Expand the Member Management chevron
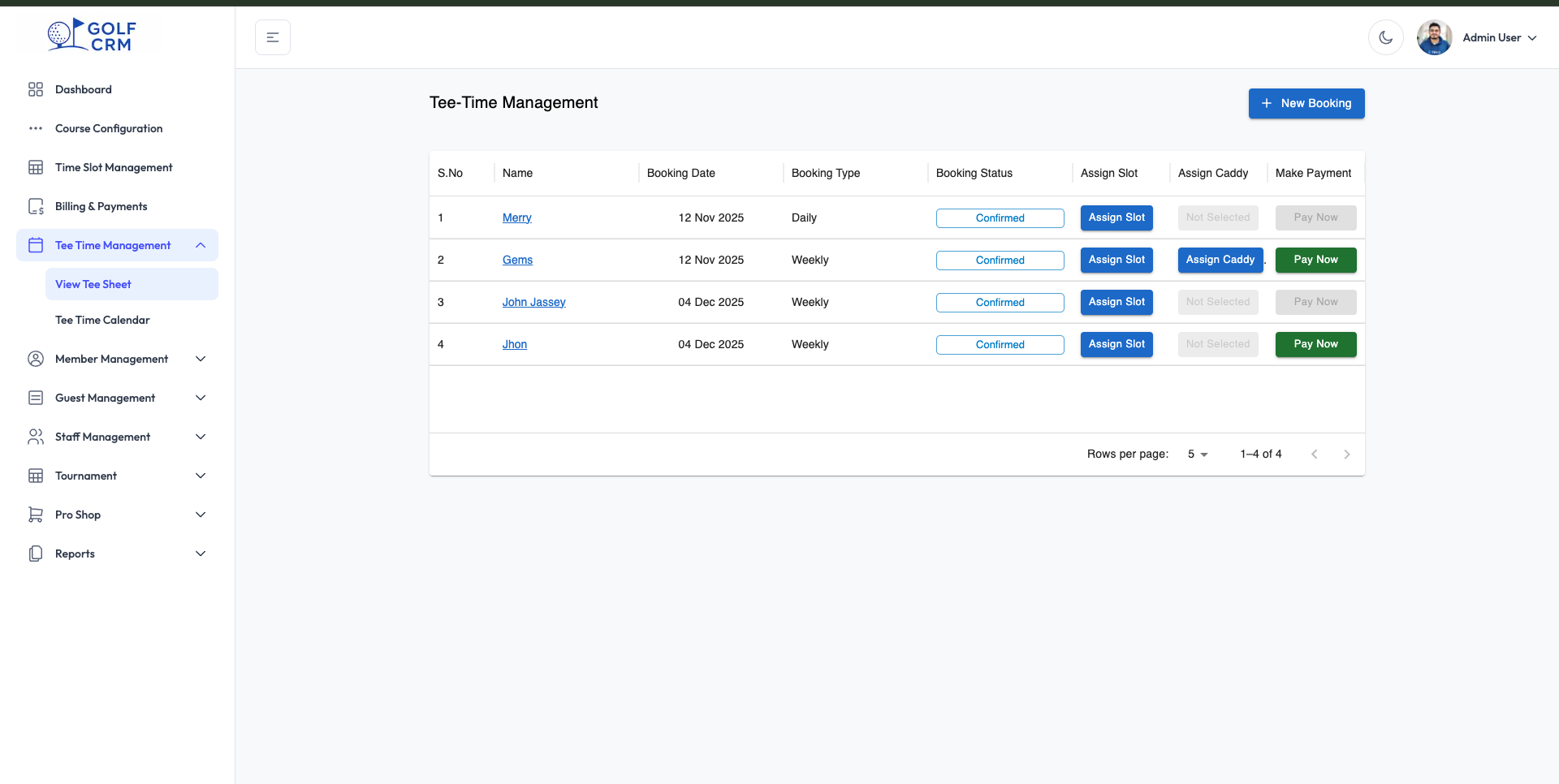 click(x=201, y=359)
